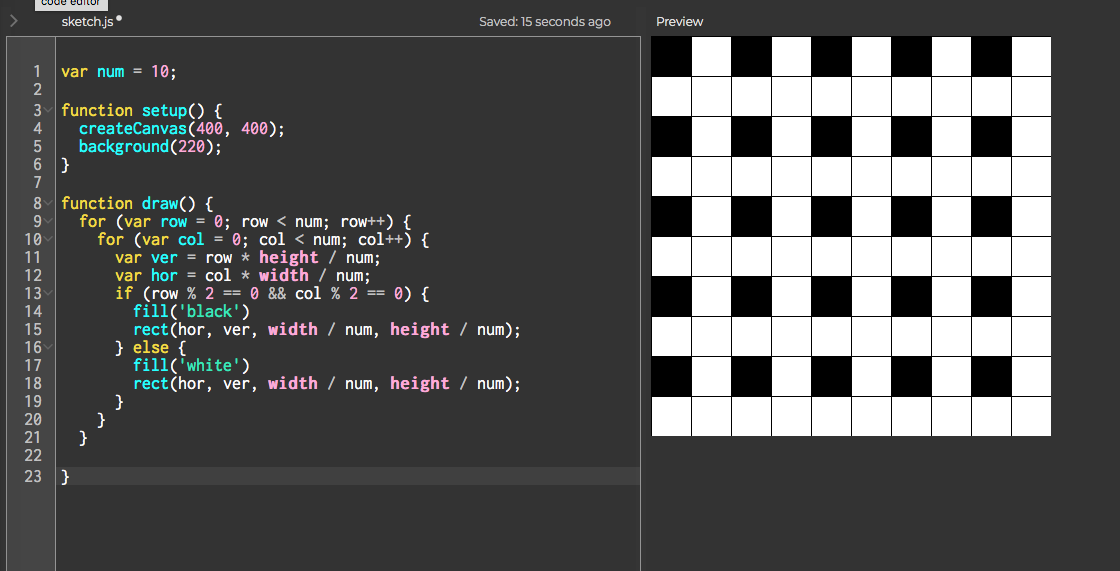The width and height of the screenshot is (1120, 571).
Task: Collapse the setup function fold arrow on line 3
Action: tap(48, 110)
